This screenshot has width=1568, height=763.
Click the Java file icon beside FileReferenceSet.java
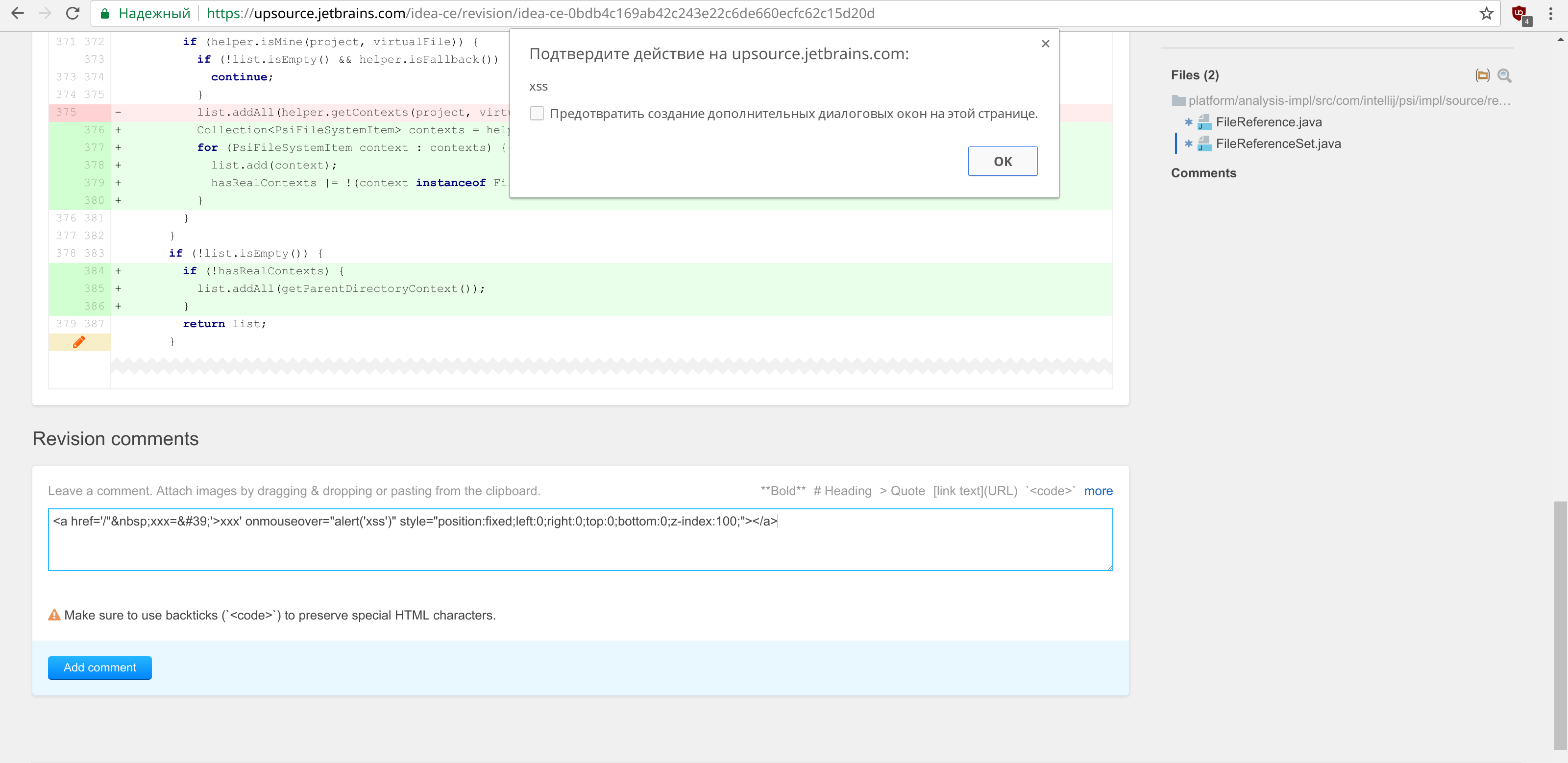coord(1204,143)
